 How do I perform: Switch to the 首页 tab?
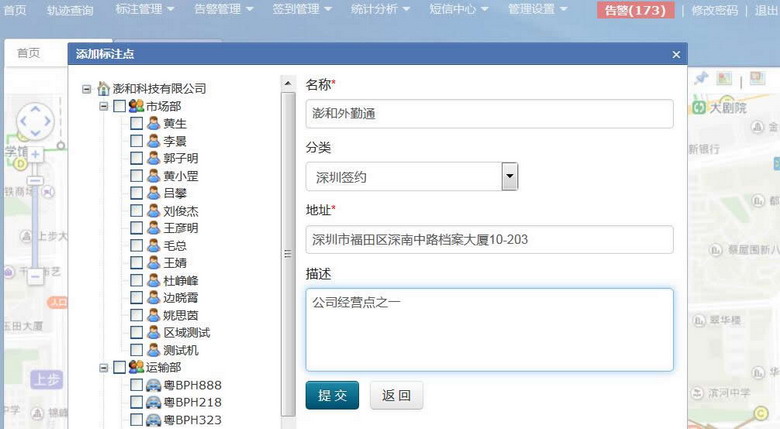coord(28,53)
